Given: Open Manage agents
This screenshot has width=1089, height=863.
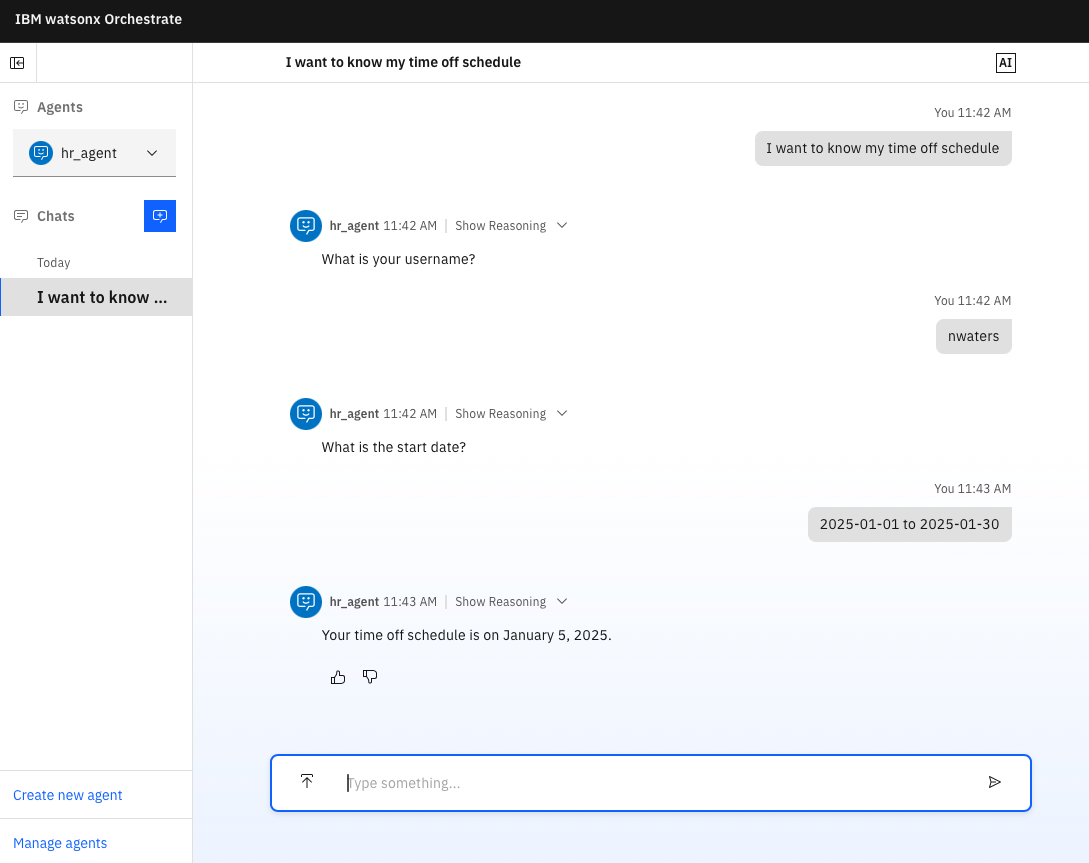Looking at the screenshot, I should (x=60, y=843).
